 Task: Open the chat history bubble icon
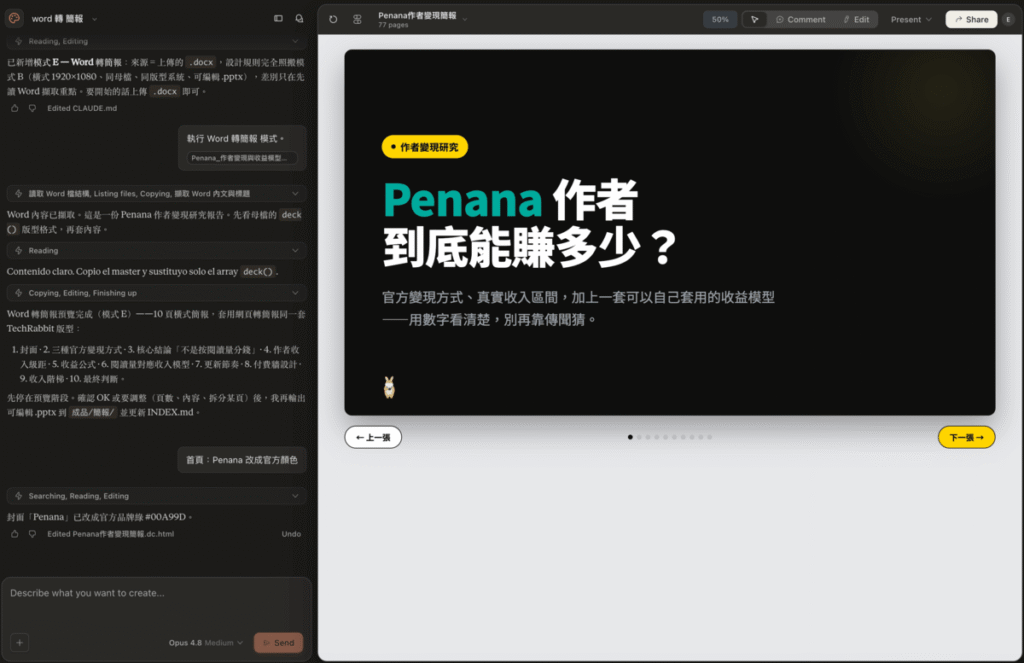tap(299, 19)
